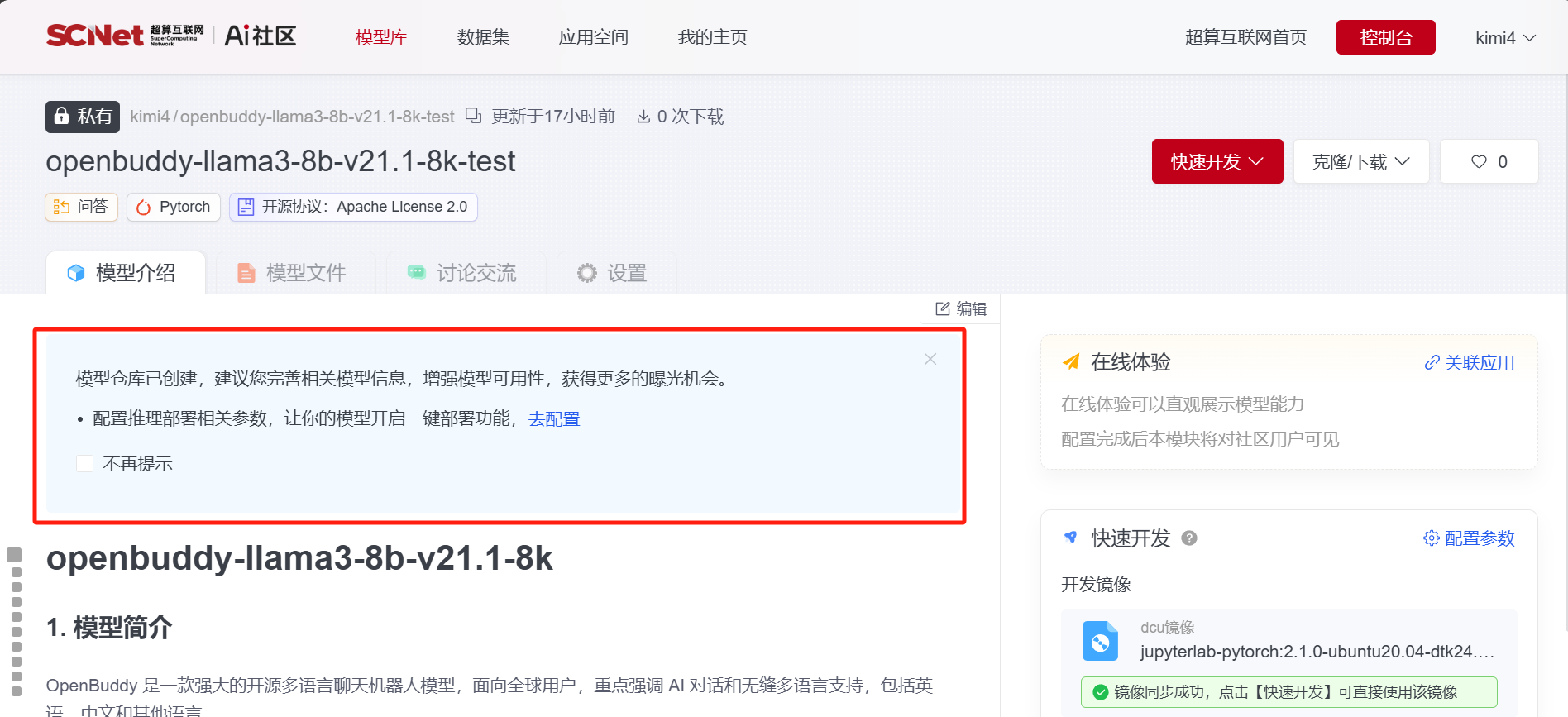Click the blue cube model introduction icon
The height and width of the screenshot is (717, 1568).
pos(76,273)
